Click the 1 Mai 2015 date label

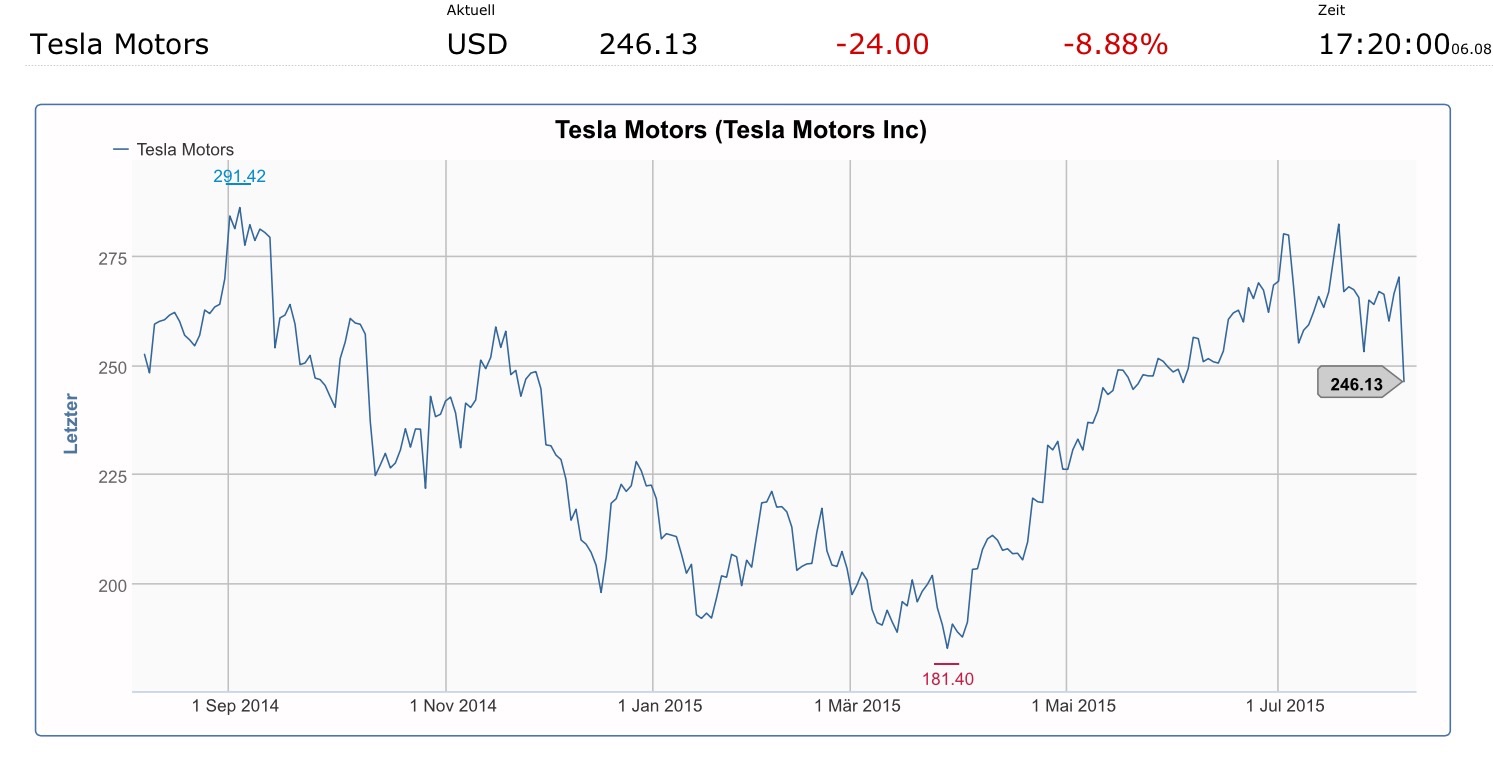tap(1074, 706)
